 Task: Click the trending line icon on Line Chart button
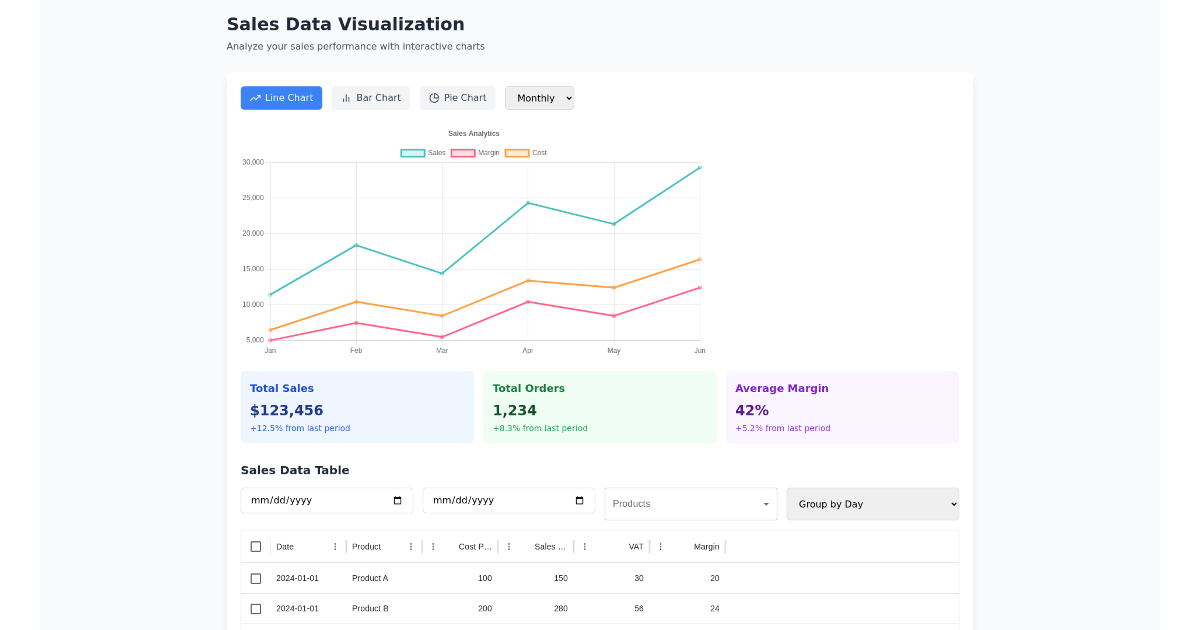click(255, 97)
